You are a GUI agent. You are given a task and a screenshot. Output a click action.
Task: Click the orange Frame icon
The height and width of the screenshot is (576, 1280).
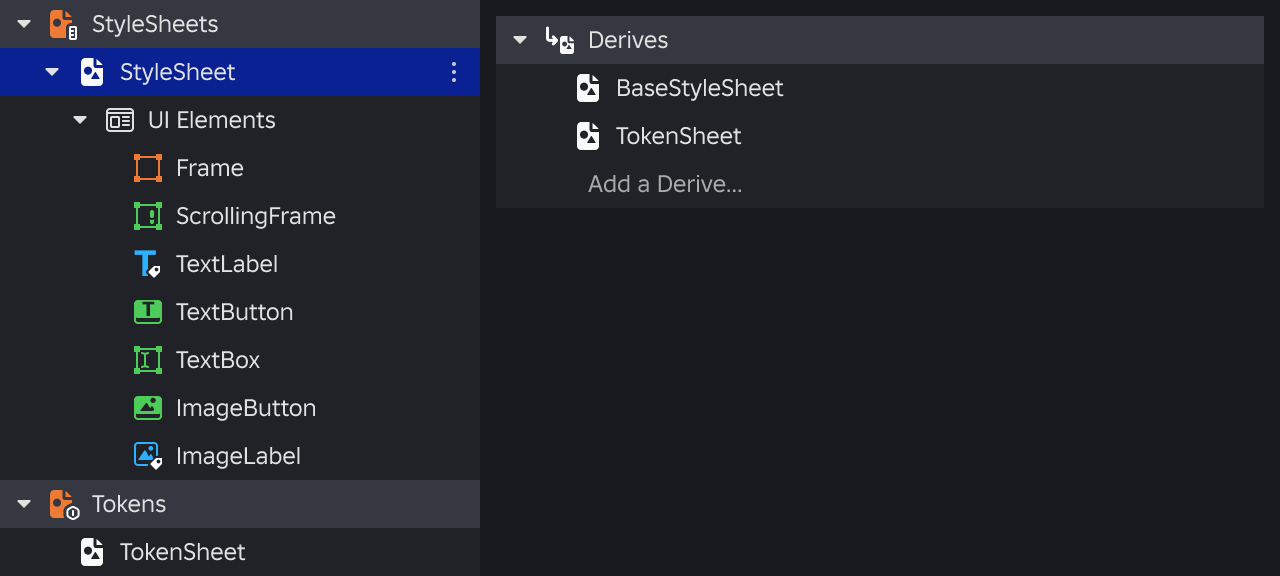tap(148, 168)
